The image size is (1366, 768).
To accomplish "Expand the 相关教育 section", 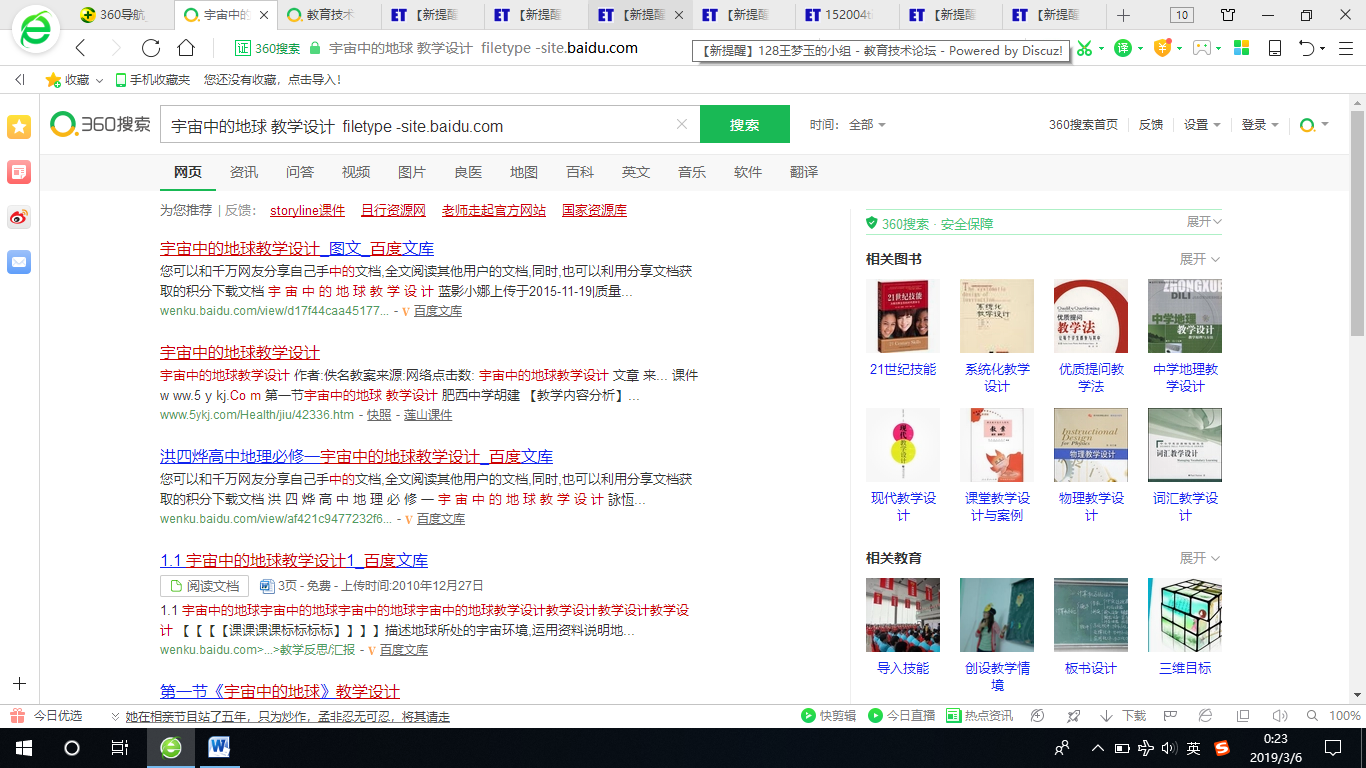I will pos(1200,558).
